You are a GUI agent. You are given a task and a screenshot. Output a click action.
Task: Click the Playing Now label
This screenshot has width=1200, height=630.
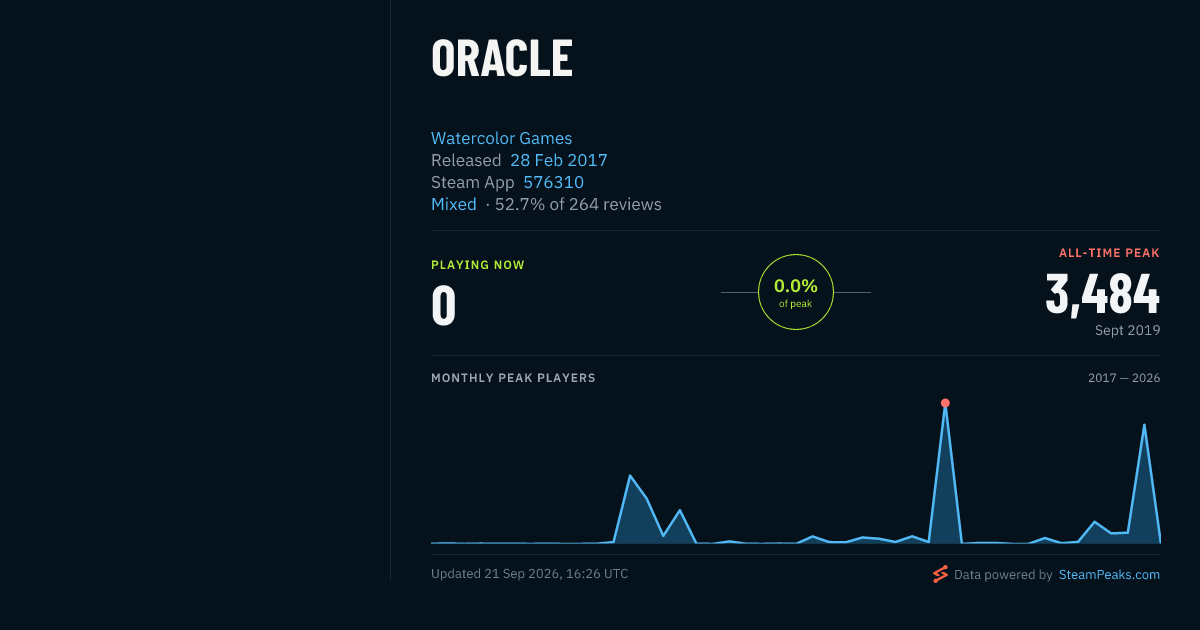point(478,265)
